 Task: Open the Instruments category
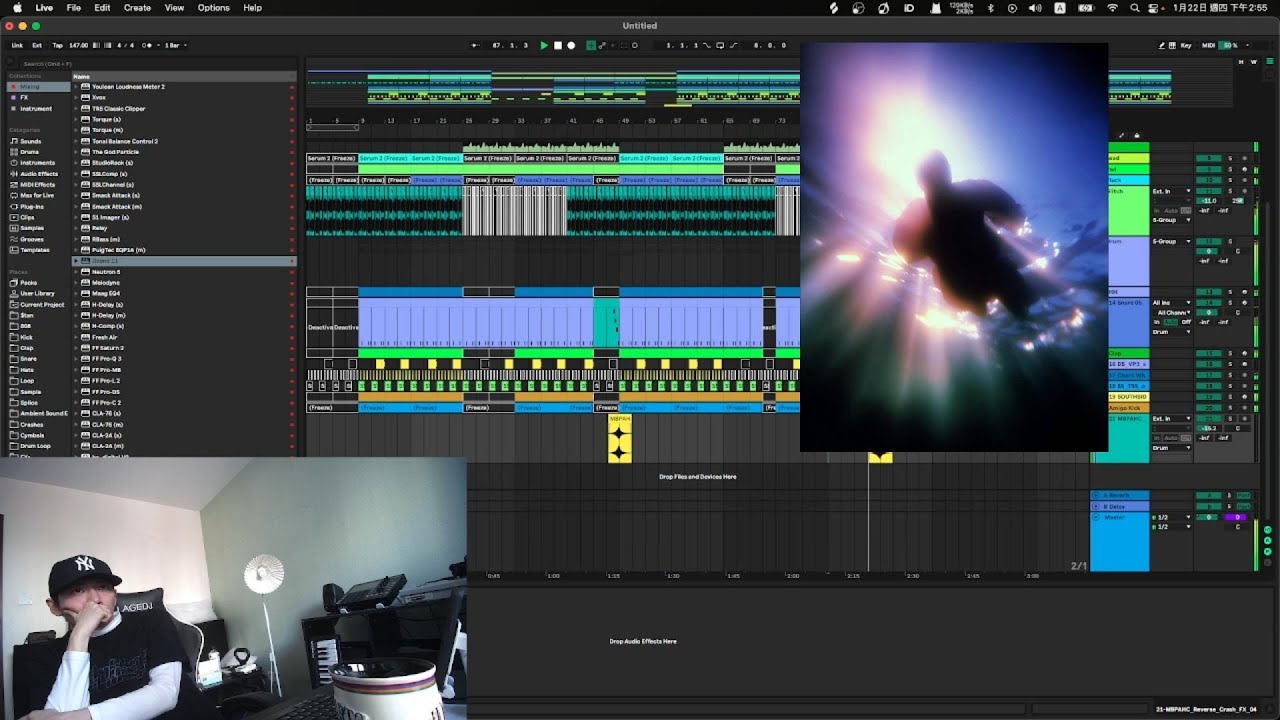[37, 163]
